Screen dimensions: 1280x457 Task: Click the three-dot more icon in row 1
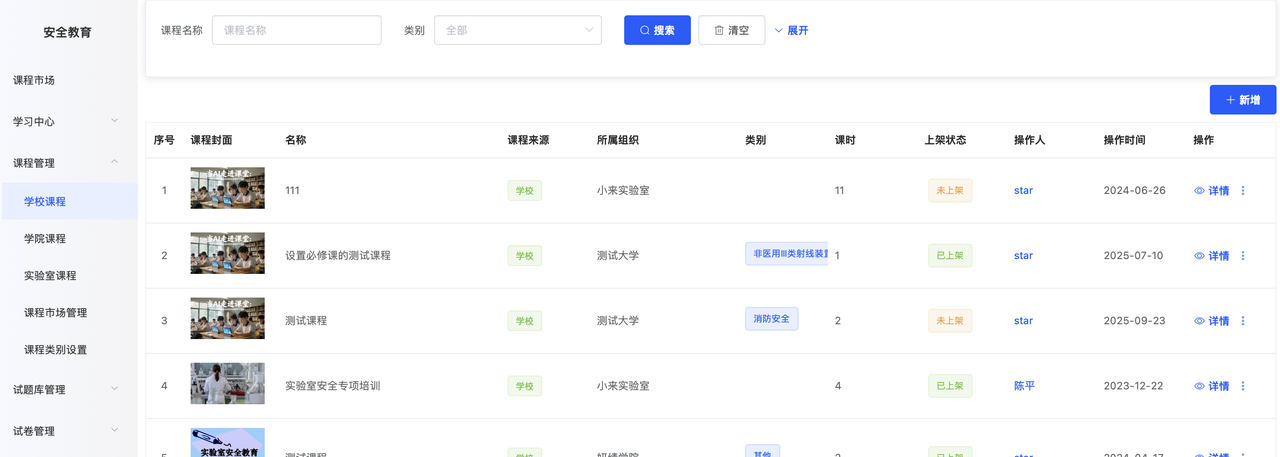click(x=1243, y=190)
